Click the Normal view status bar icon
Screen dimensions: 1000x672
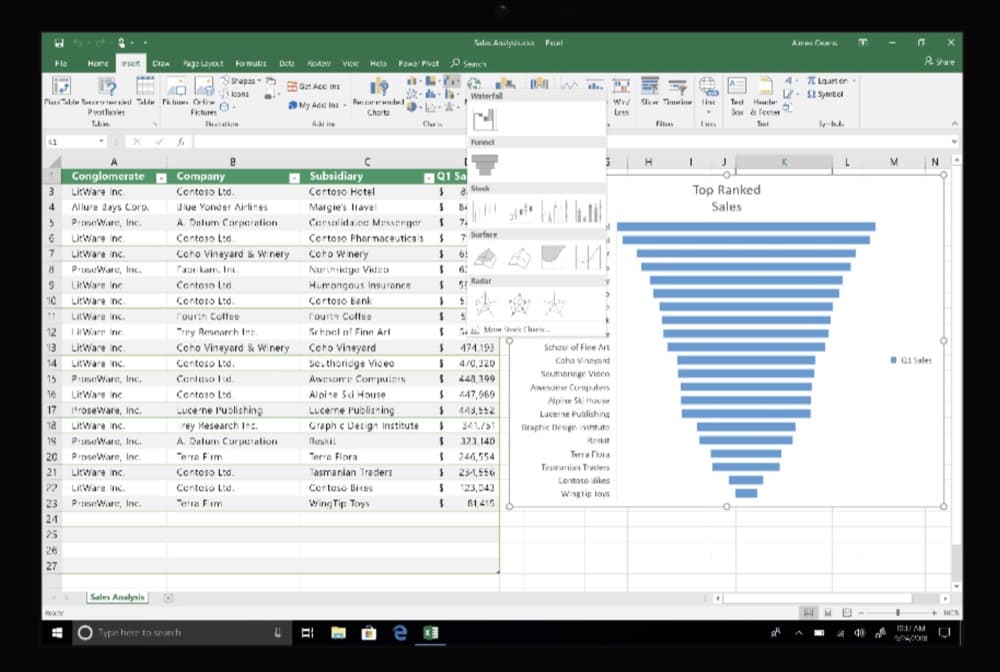[x=808, y=613]
